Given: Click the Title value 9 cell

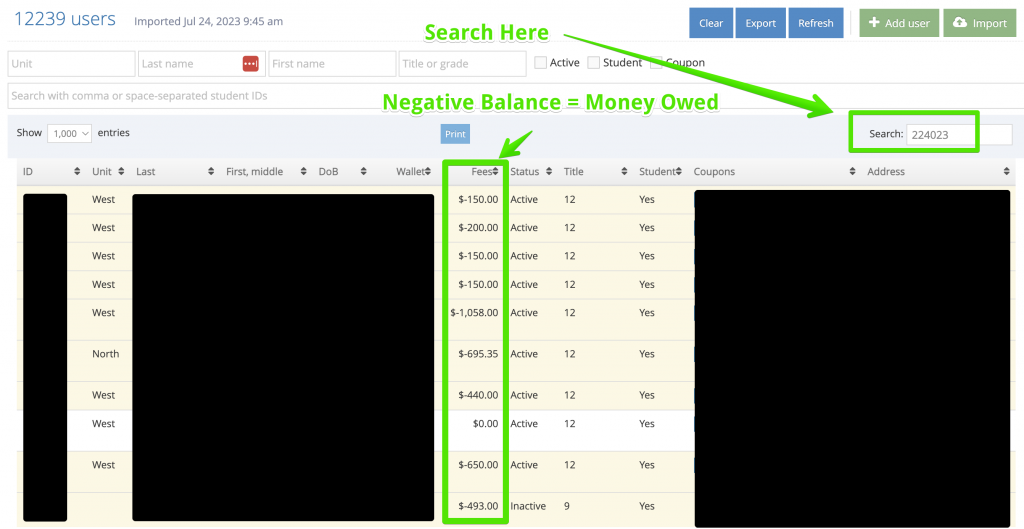Looking at the screenshot, I should [x=567, y=506].
